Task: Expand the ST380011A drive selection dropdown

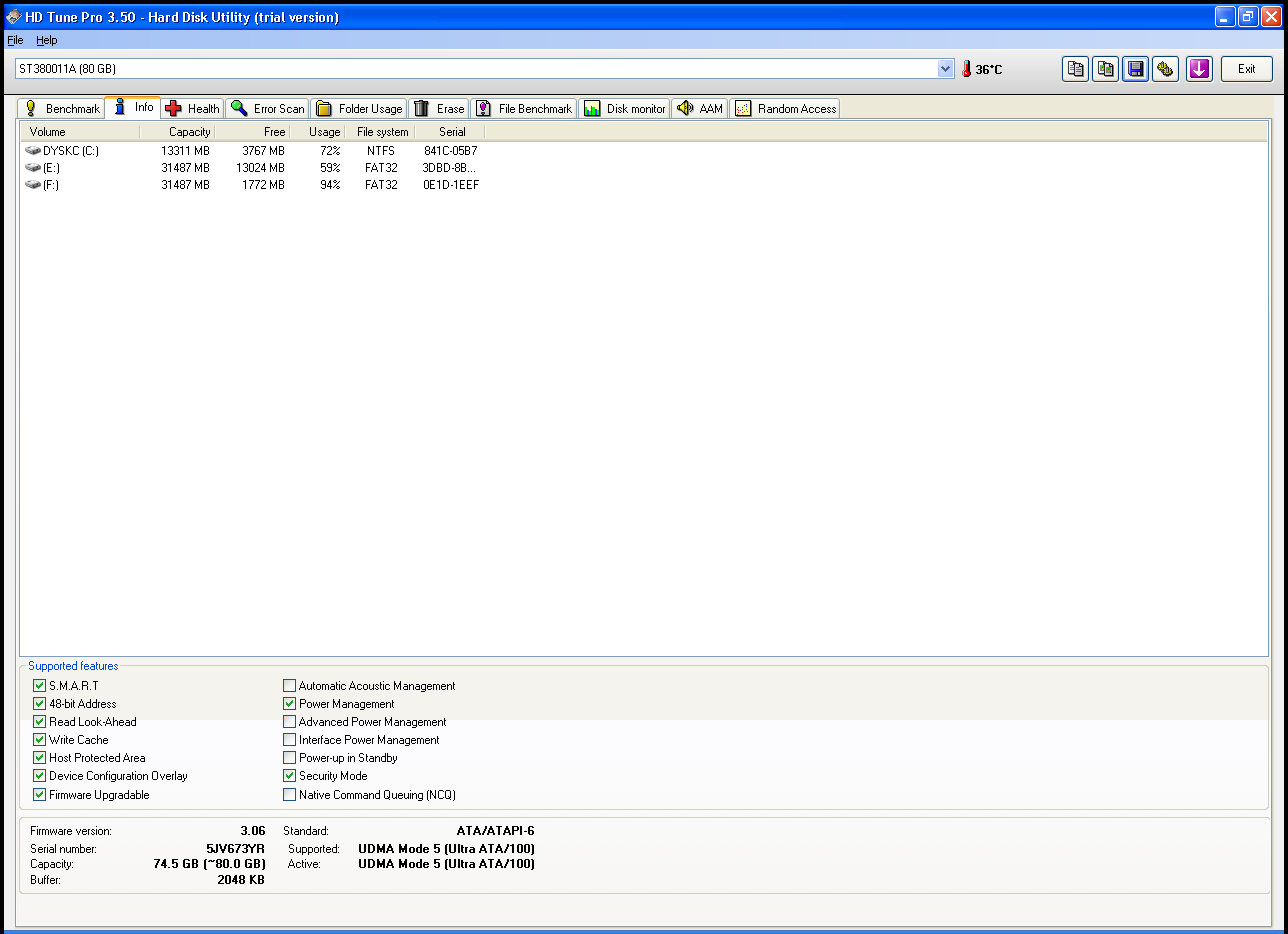Action: click(x=946, y=68)
